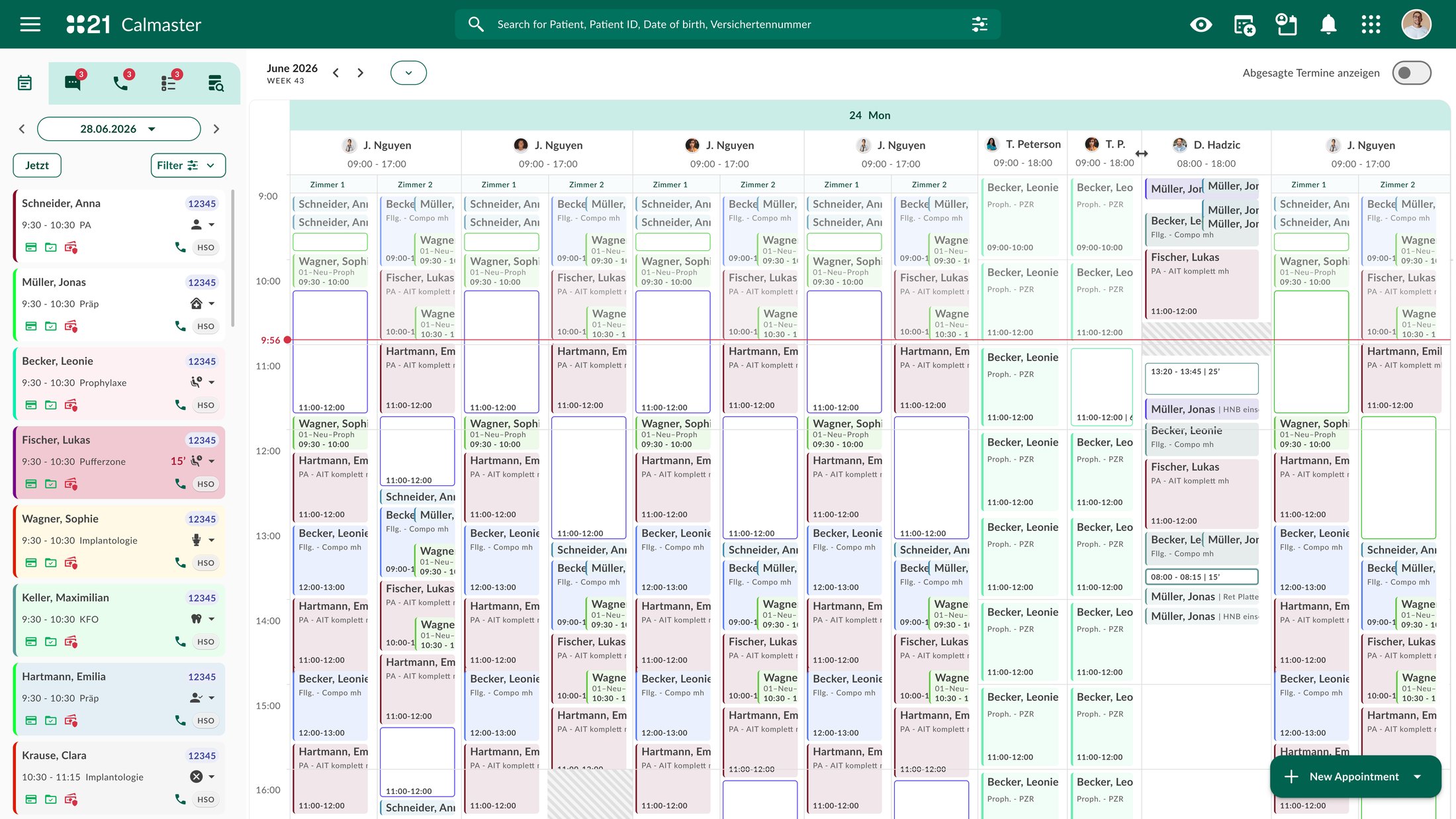Image resolution: width=1456 pixels, height=819 pixels.
Task: Expand status dropdown for Keller, Maximilian
Action: tap(212, 619)
